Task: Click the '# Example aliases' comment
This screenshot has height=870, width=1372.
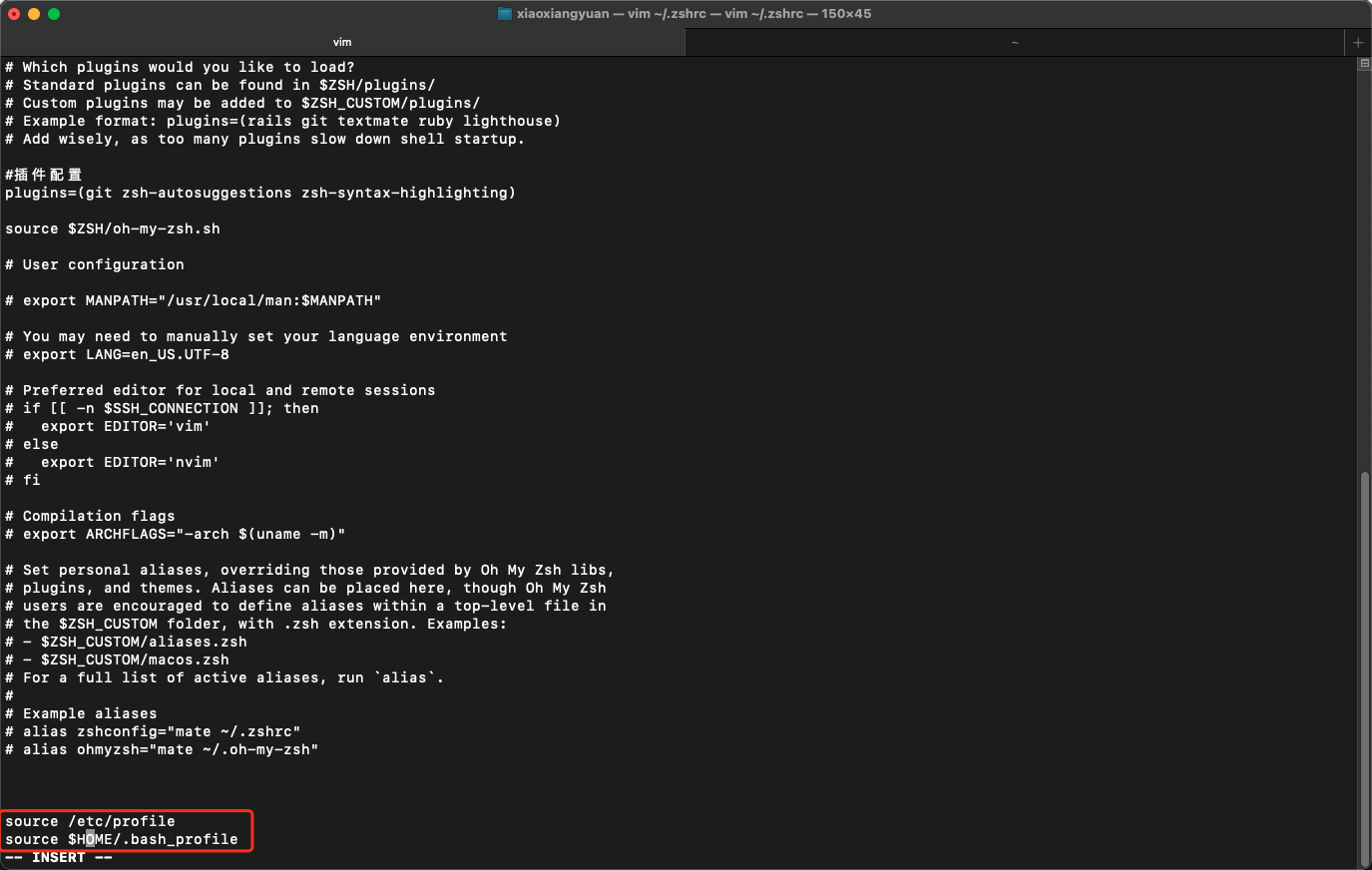Action: click(x=81, y=713)
